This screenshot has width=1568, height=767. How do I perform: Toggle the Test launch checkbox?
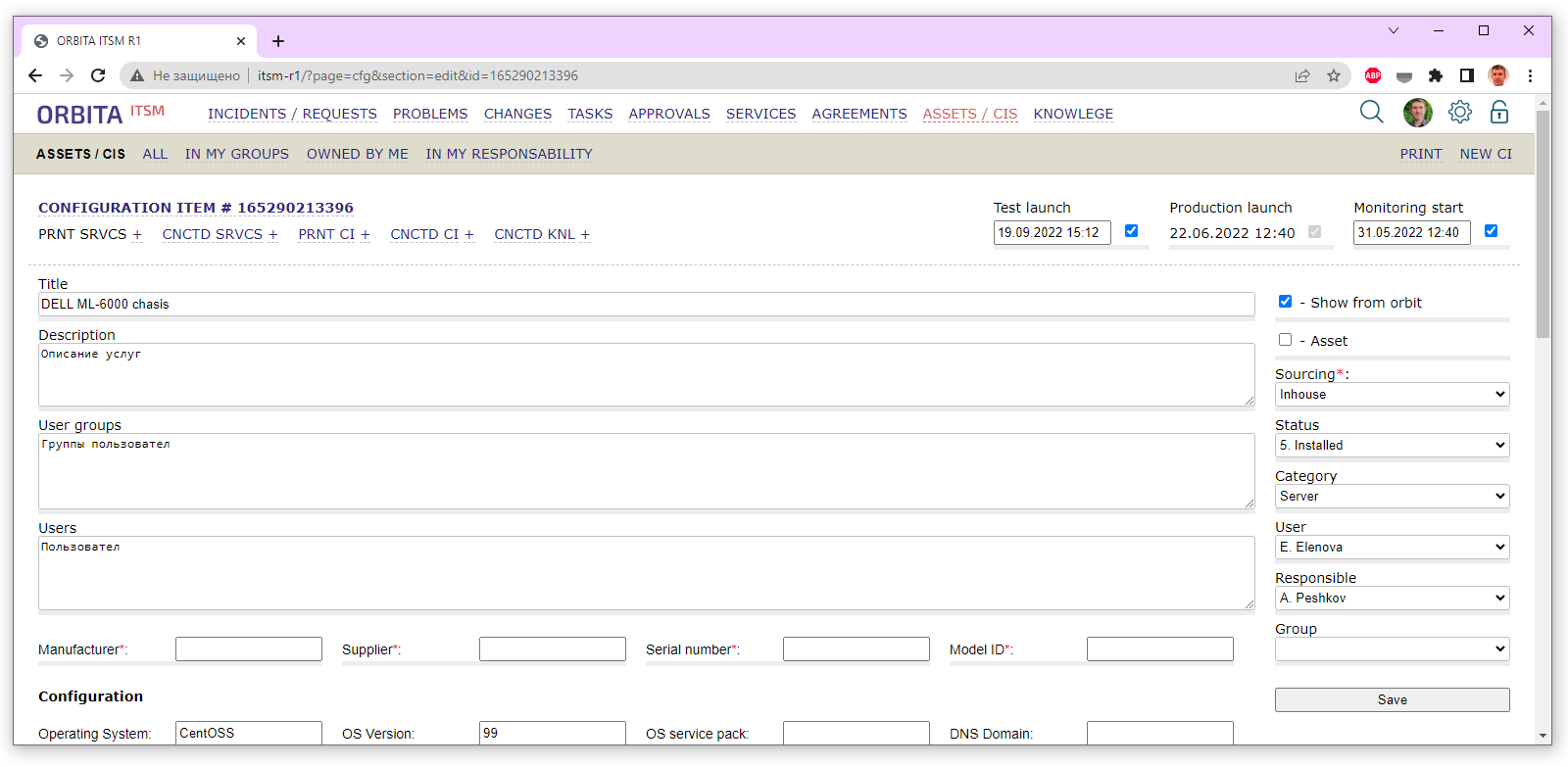coord(1131,231)
